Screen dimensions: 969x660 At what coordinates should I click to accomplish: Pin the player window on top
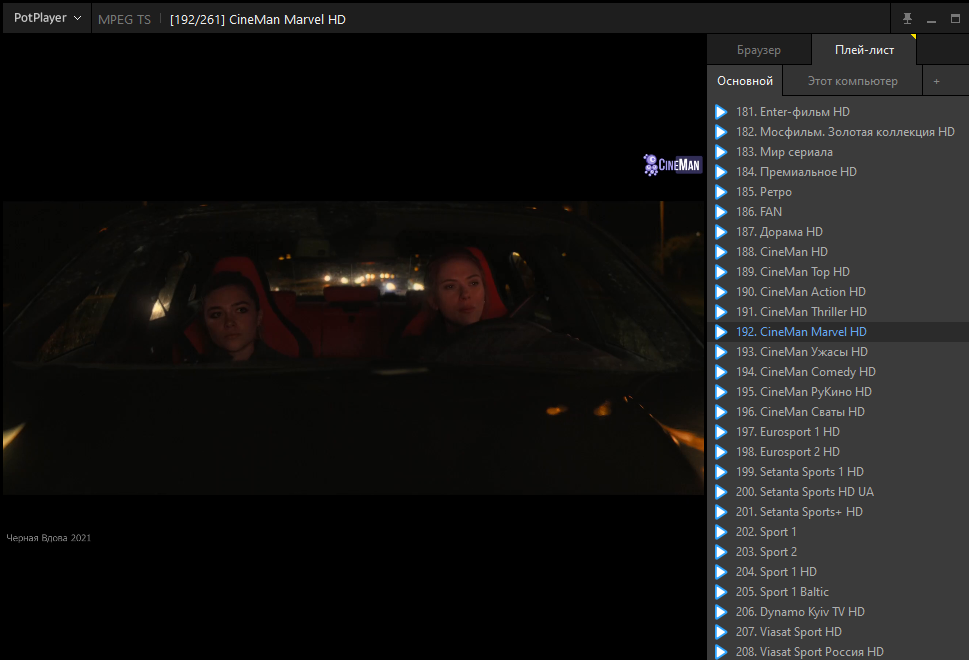(907, 19)
